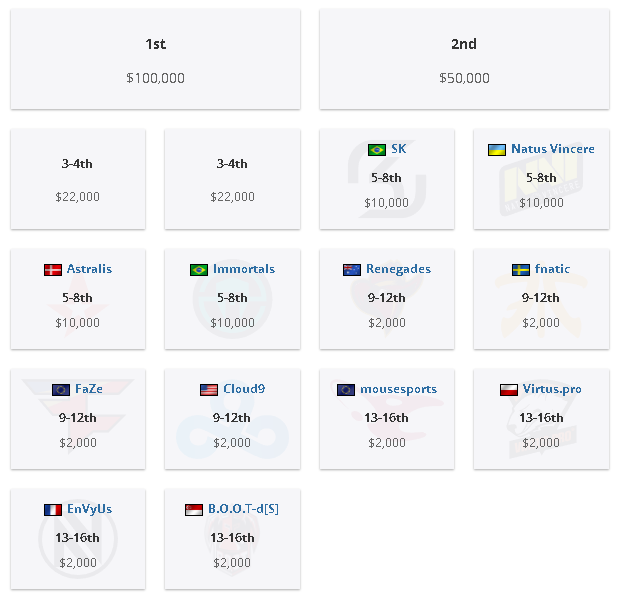Screen dimensions: 620x599
Task: Click the Sweden flag beside fnatic
Action: click(x=521, y=270)
